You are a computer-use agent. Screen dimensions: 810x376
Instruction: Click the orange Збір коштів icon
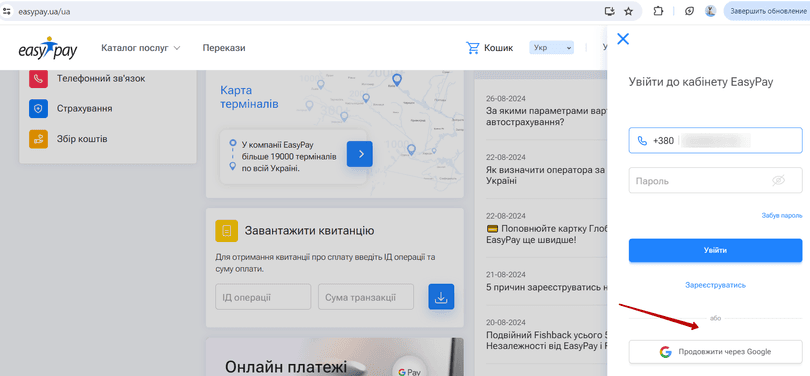pyautogui.click(x=38, y=139)
